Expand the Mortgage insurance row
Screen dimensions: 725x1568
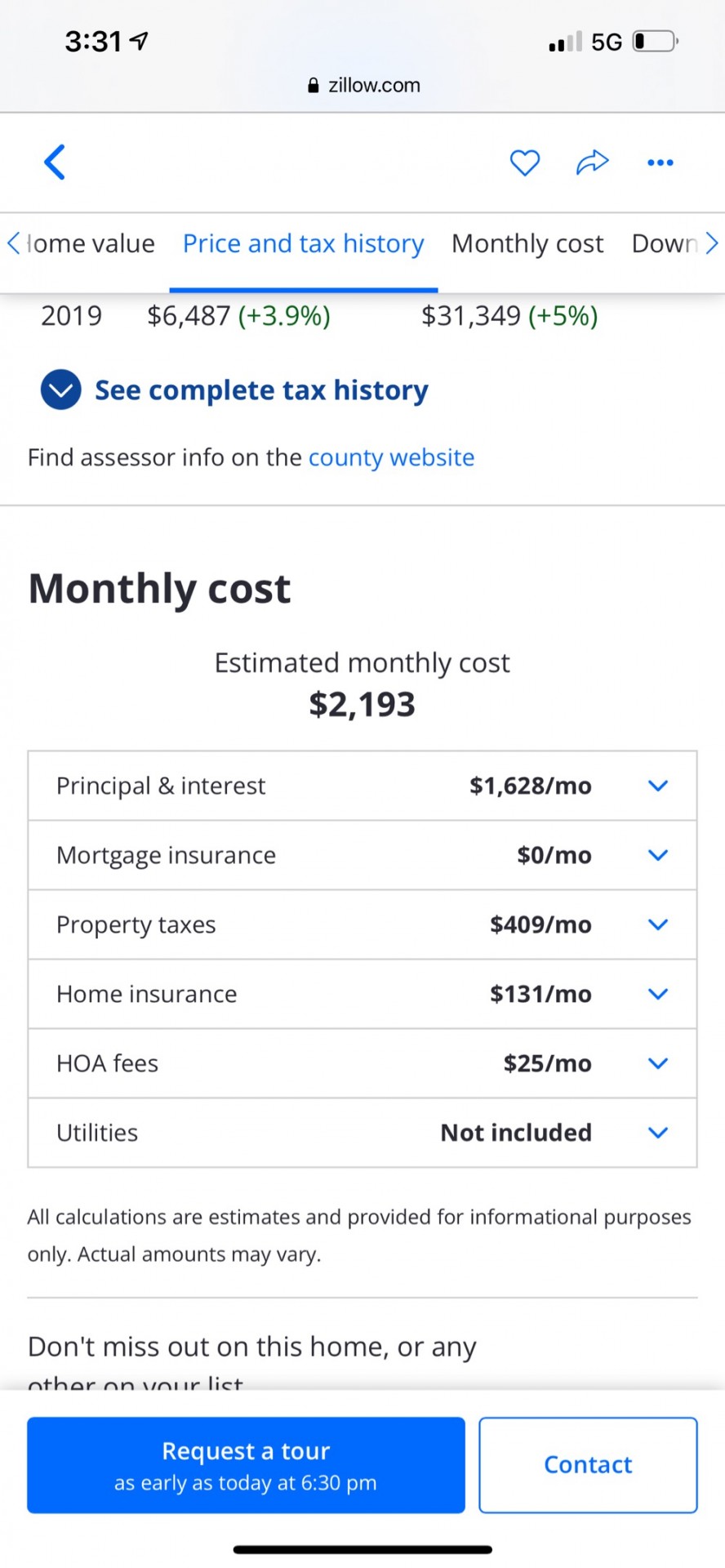[x=362, y=855]
